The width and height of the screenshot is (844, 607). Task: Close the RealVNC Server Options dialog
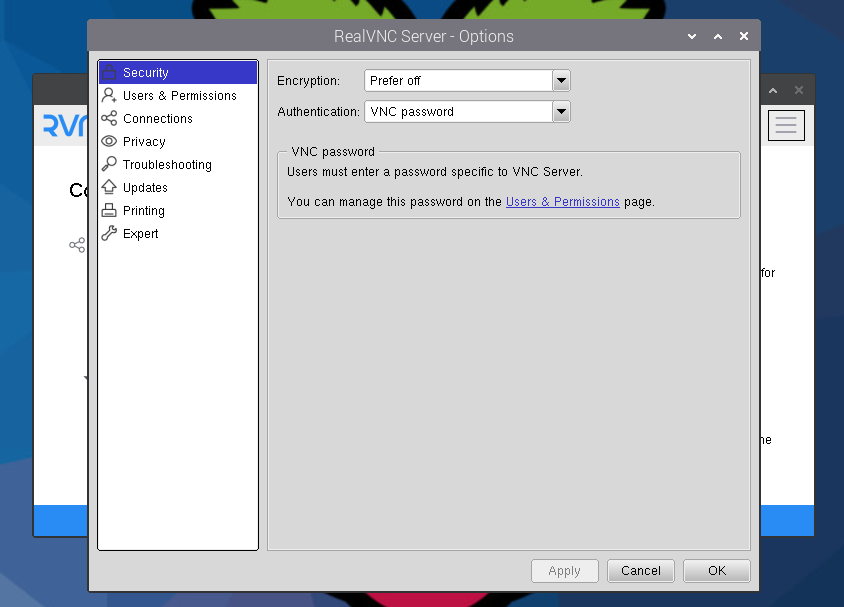pyautogui.click(x=744, y=36)
